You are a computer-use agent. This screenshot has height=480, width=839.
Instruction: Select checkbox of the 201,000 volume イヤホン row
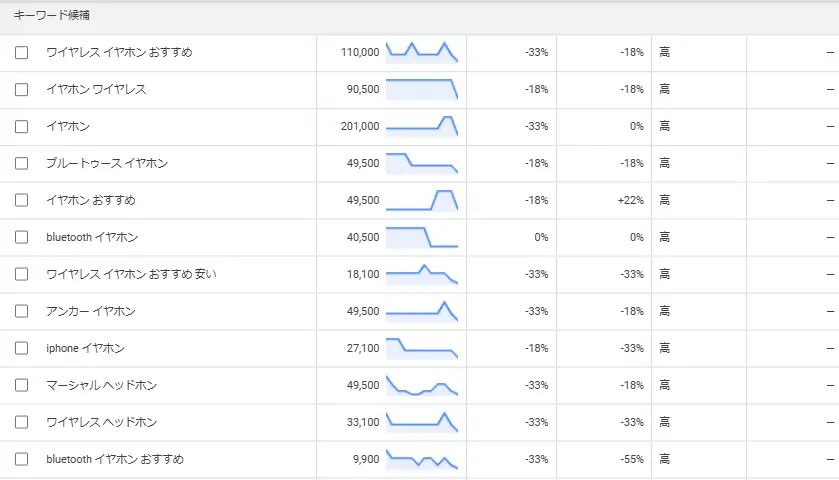pyautogui.click(x=22, y=127)
